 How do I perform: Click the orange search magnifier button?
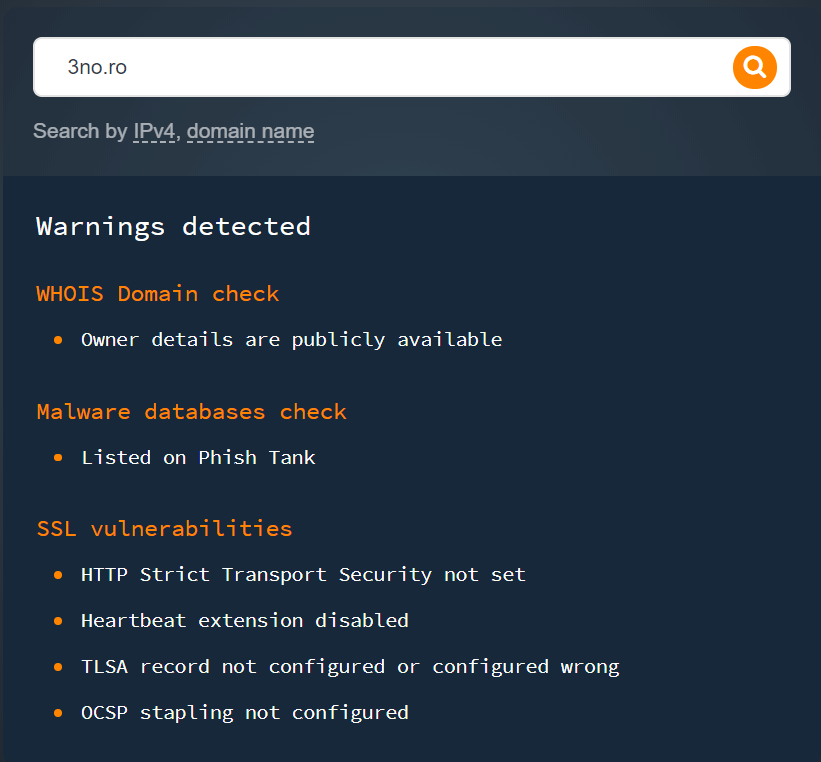755,68
